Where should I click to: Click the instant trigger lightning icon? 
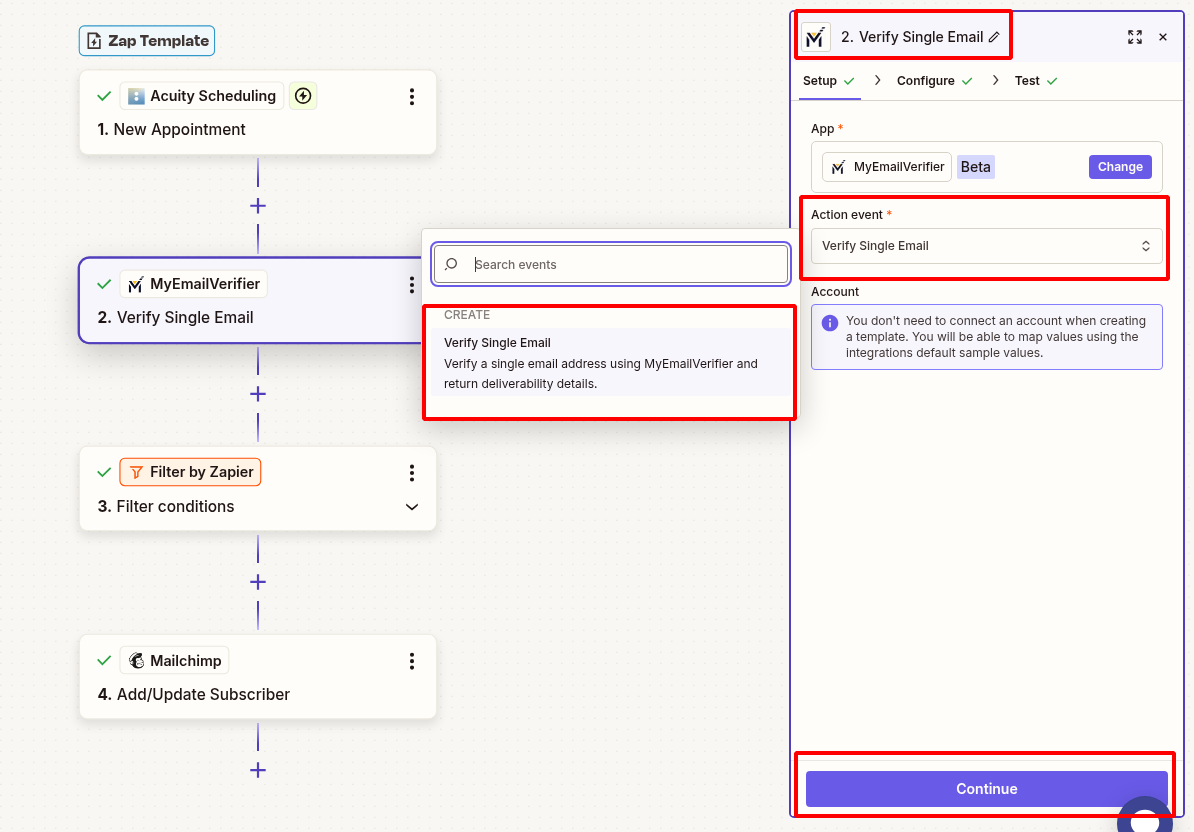pyautogui.click(x=303, y=95)
